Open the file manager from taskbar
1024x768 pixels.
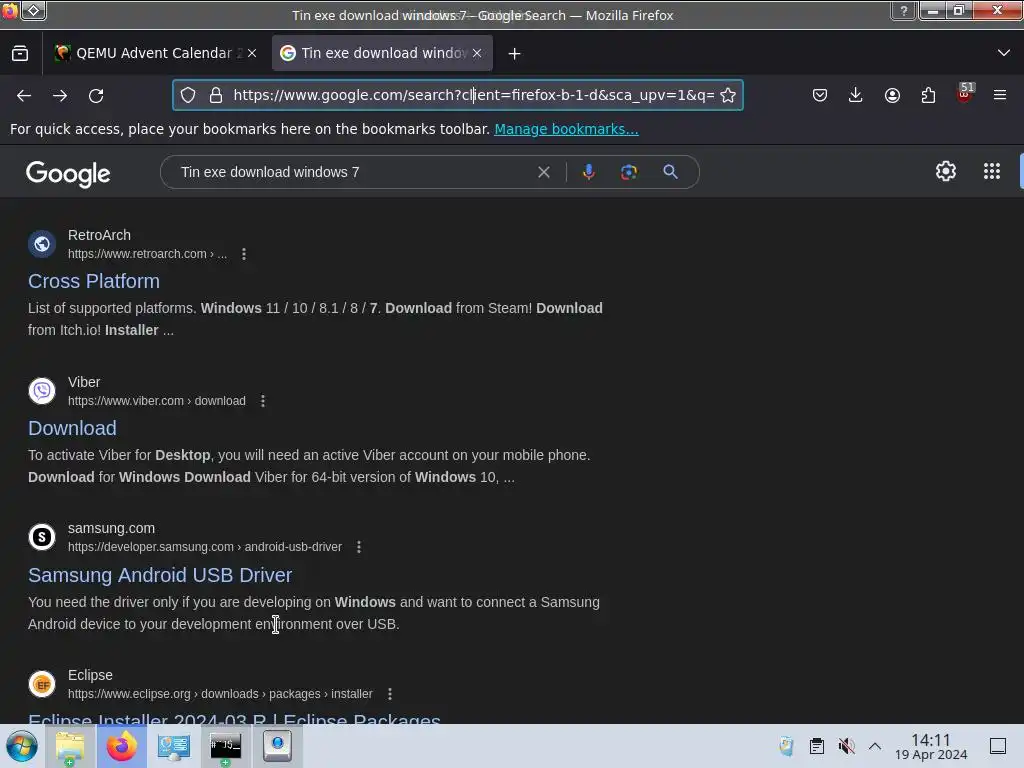click(70, 746)
